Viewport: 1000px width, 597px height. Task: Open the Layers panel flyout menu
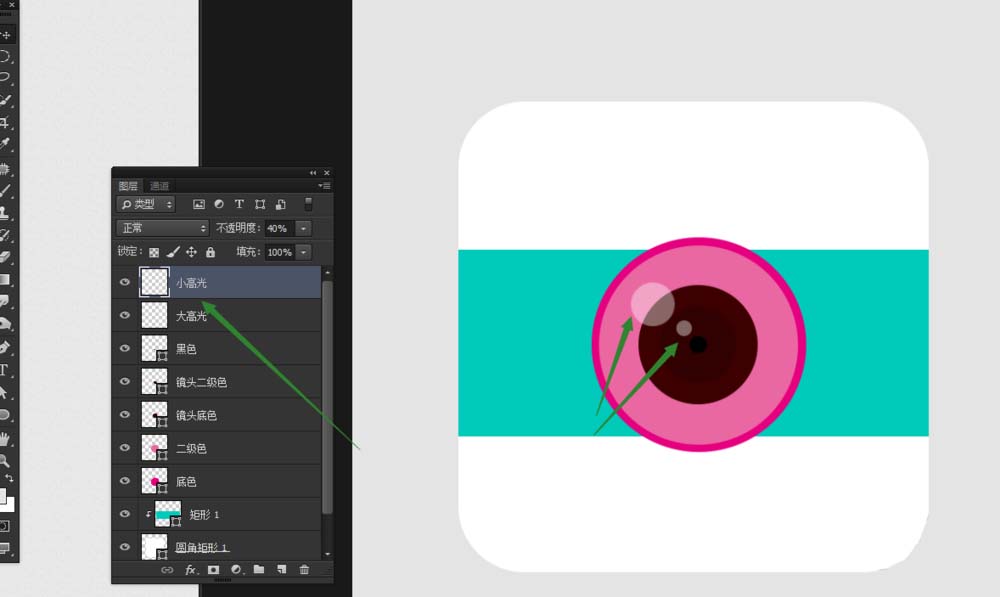(x=324, y=186)
